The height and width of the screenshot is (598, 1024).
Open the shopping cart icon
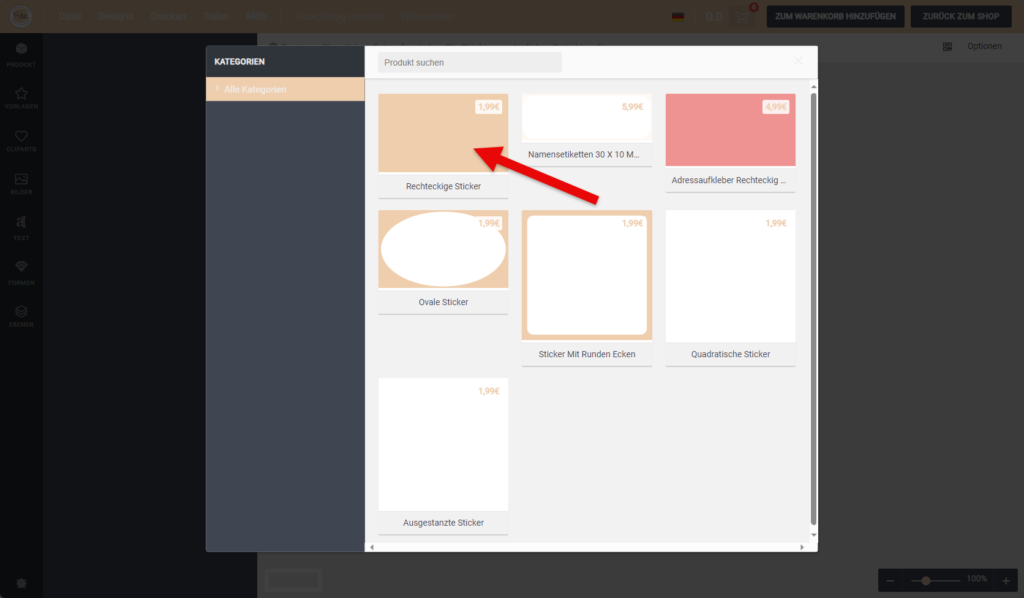[x=743, y=16]
